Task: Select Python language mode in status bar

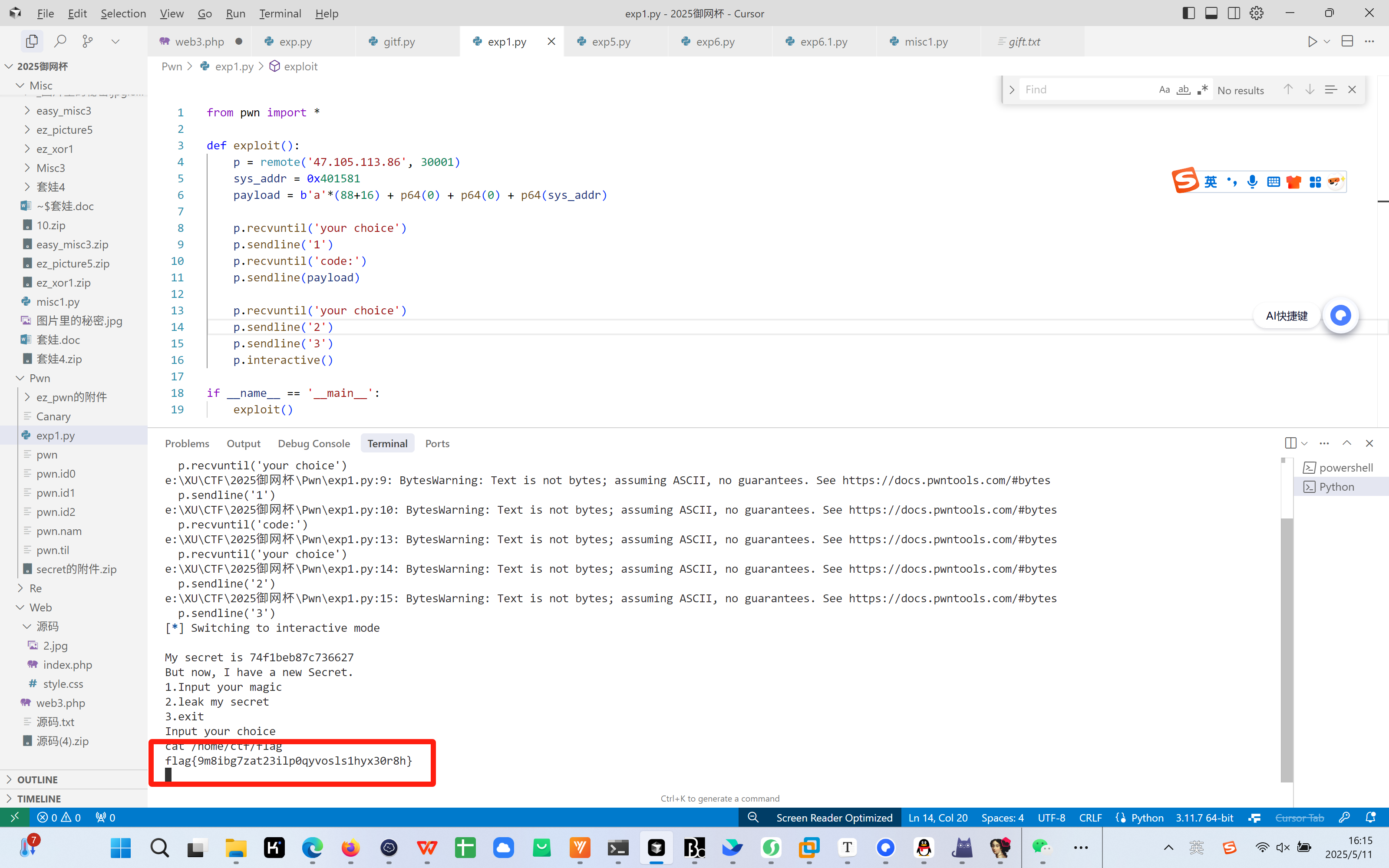Action: 1147,818
